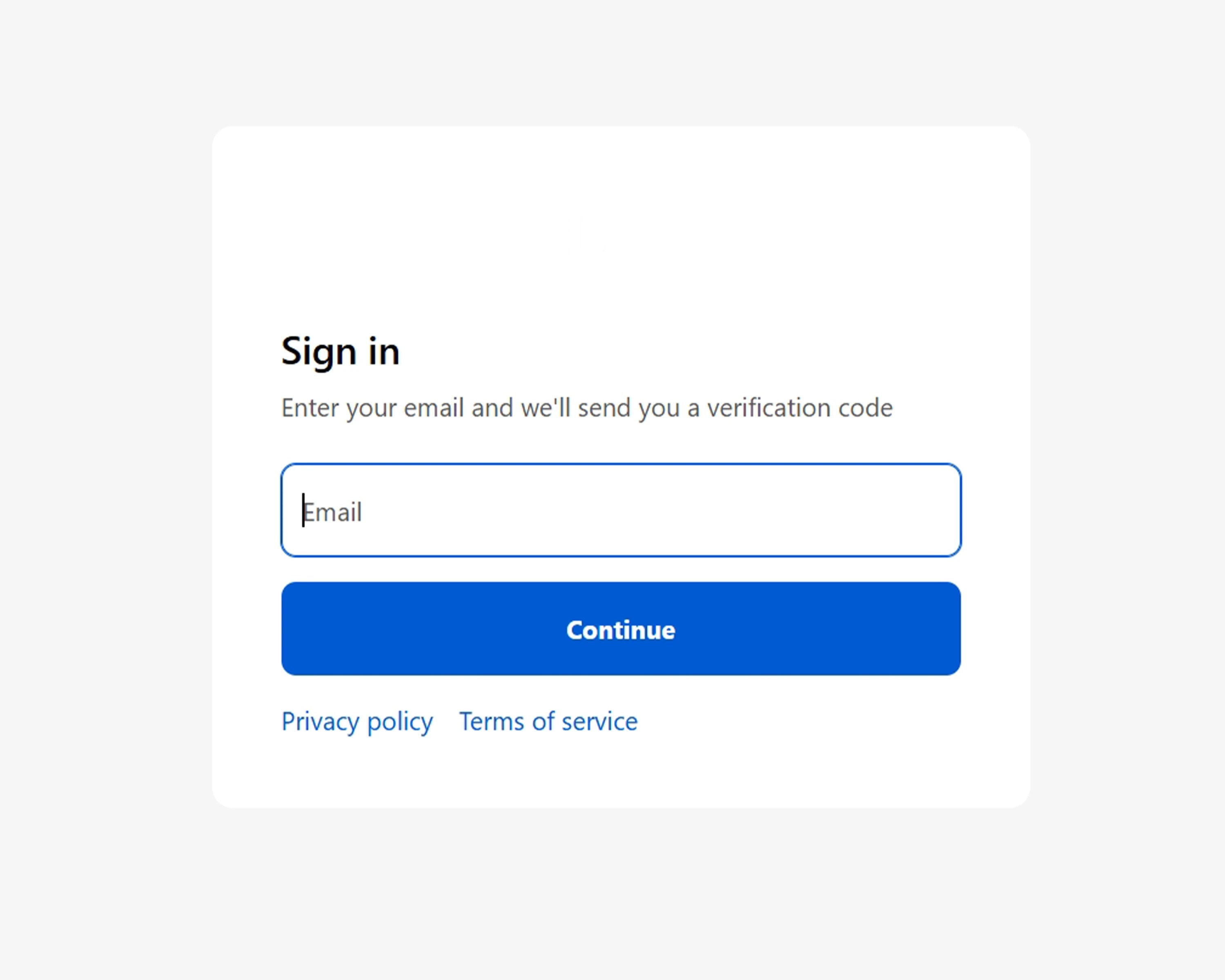Submit the email using Continue

pyautogui.click(x=620, y=629)
